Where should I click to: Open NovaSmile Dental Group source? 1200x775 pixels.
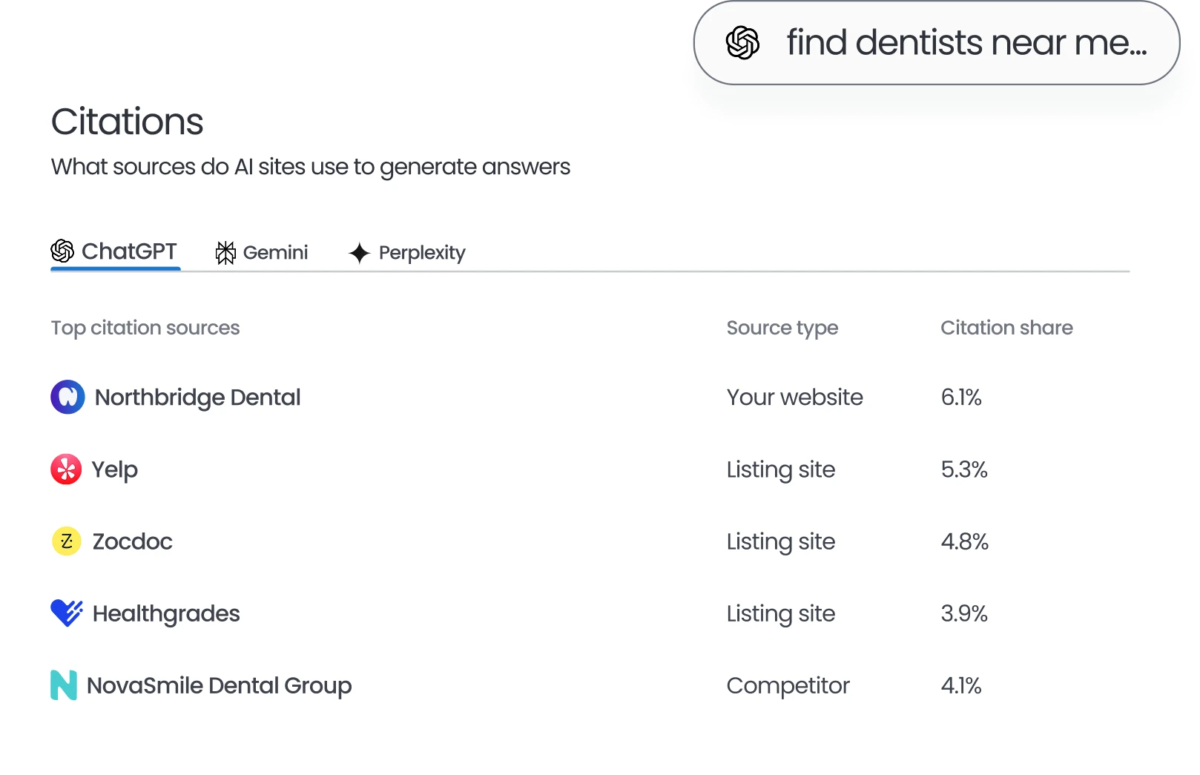219,685
